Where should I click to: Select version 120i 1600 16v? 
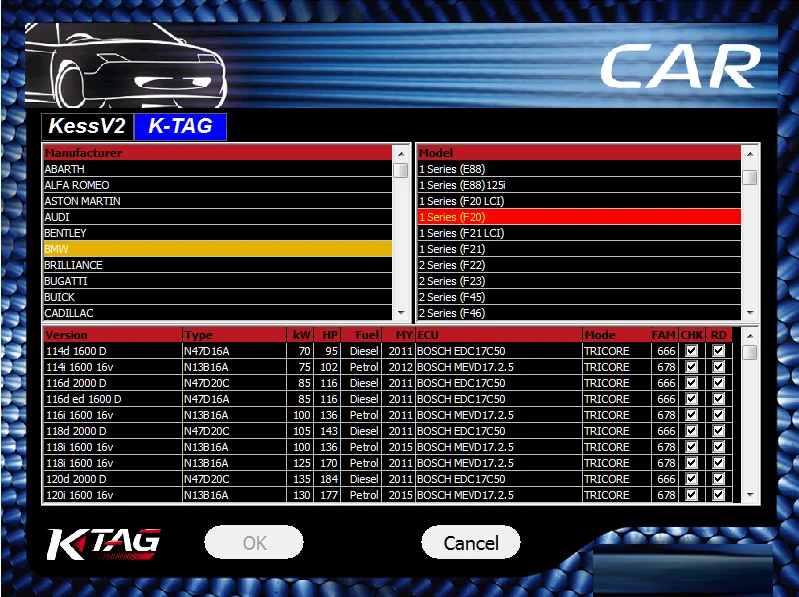click(113, 495)
